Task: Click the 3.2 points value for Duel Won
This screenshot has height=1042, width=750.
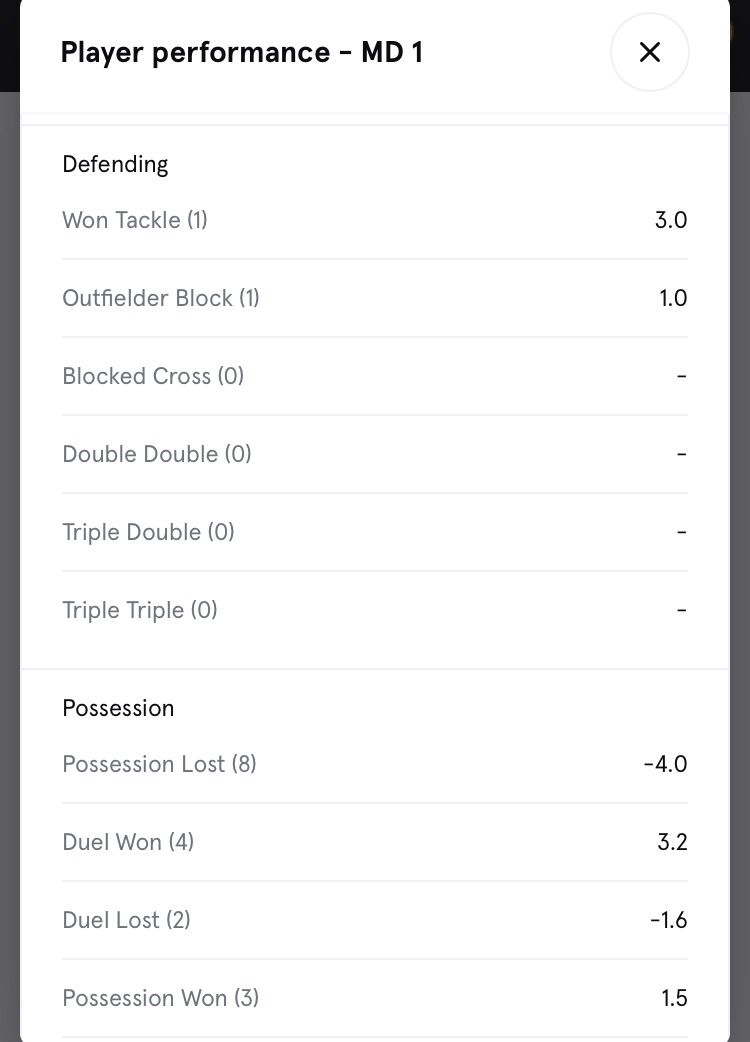Action: (x=672, y=842)
